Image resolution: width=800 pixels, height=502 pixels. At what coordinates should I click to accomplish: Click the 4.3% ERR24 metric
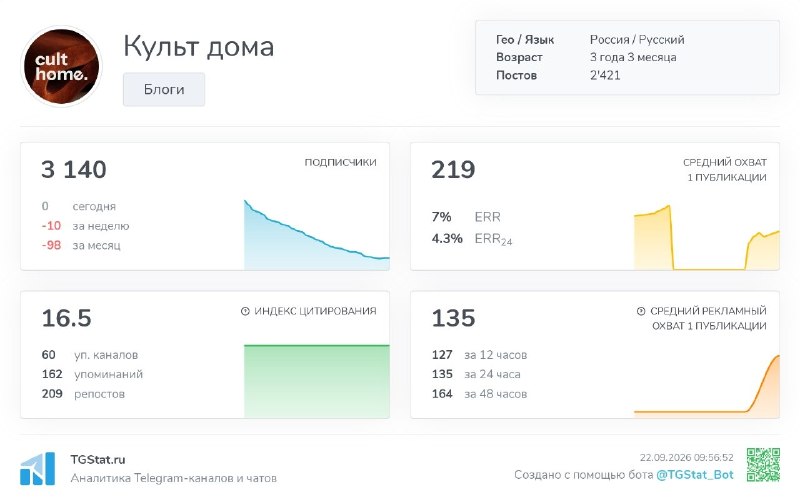[x=472, y=239]
